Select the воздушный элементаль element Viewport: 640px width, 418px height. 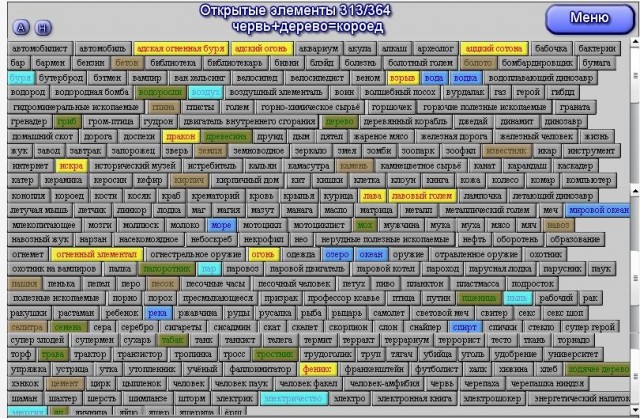pyautogui.click(x=276, y=92)
